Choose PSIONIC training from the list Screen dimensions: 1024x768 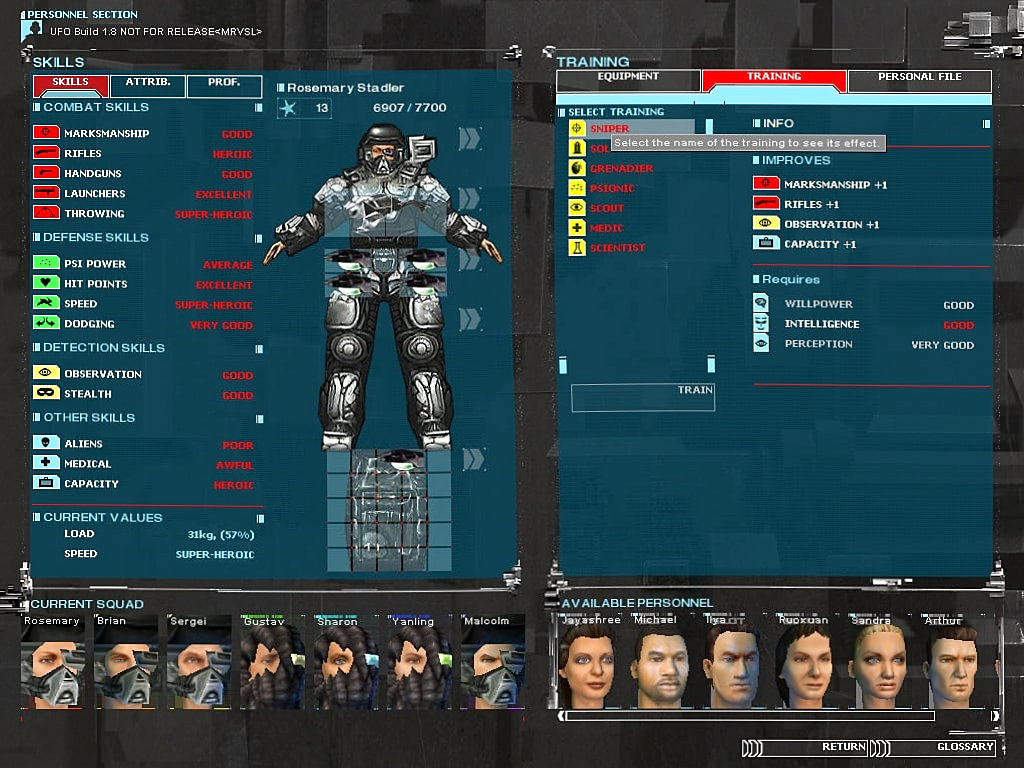click(612, 189)
